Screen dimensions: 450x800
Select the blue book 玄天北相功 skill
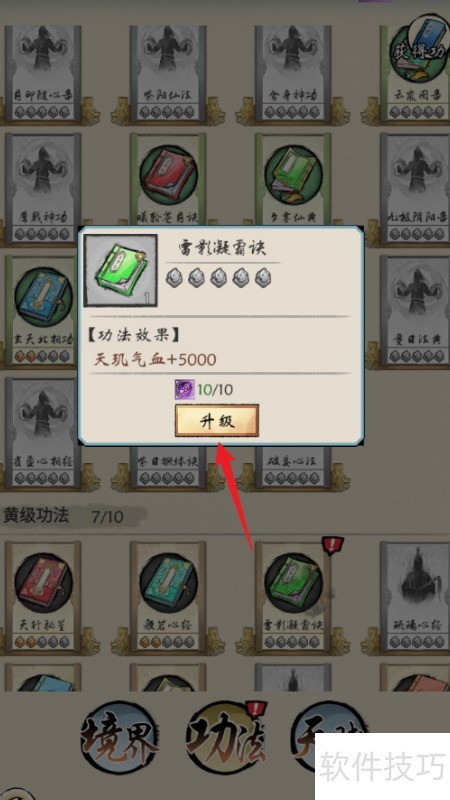[43, 310]
